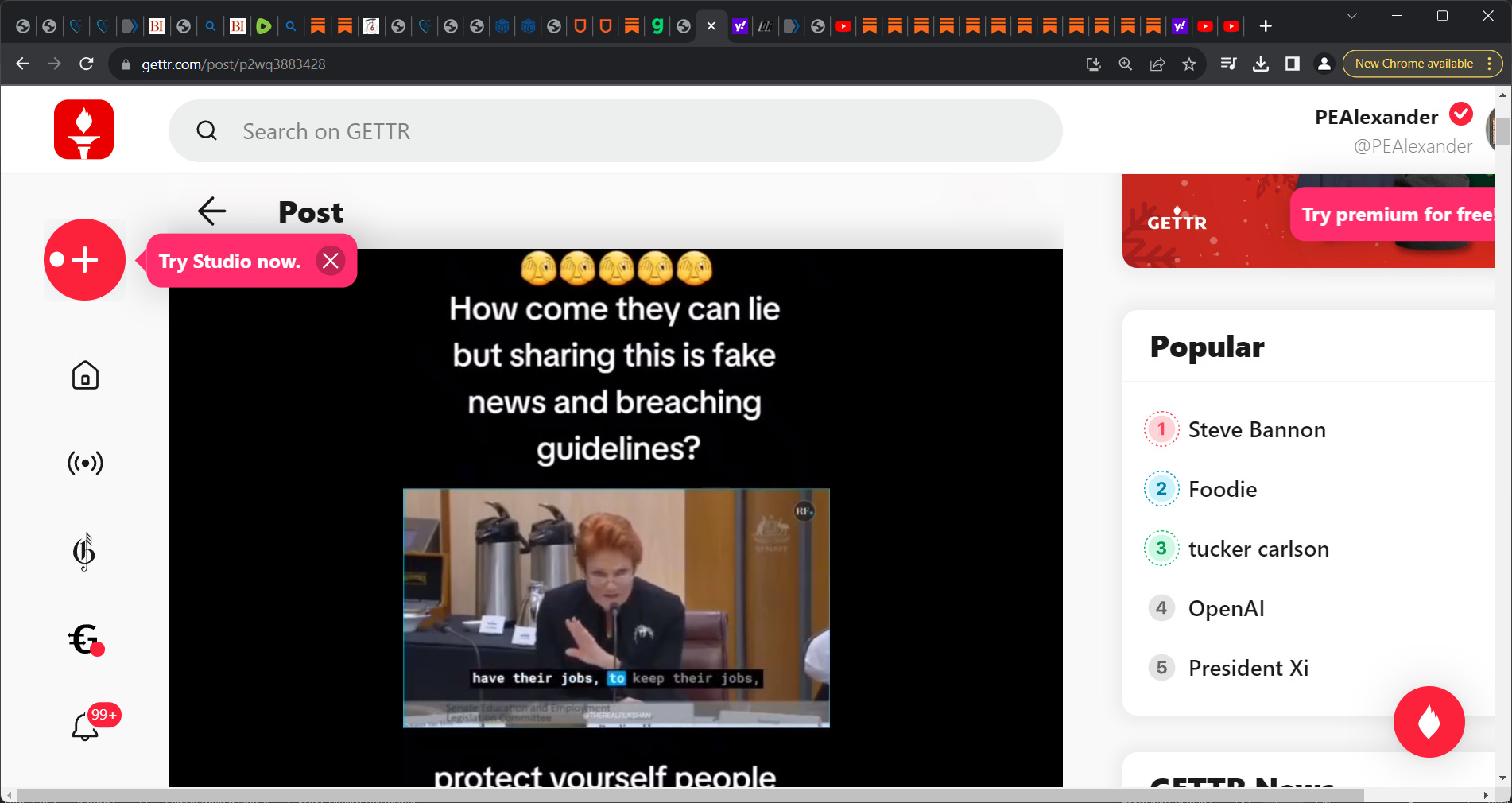Reload the page with the refresh icon
Viewport: 1512px width, 803px height.
(87, 64)
